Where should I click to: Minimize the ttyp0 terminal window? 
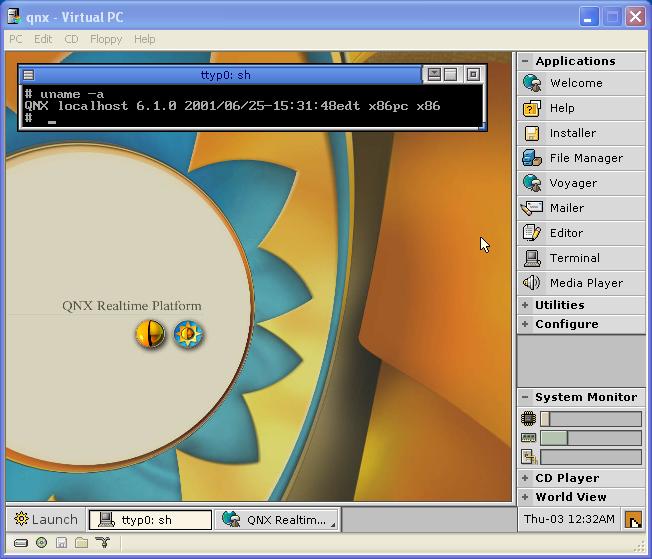[x=434, y=74]
